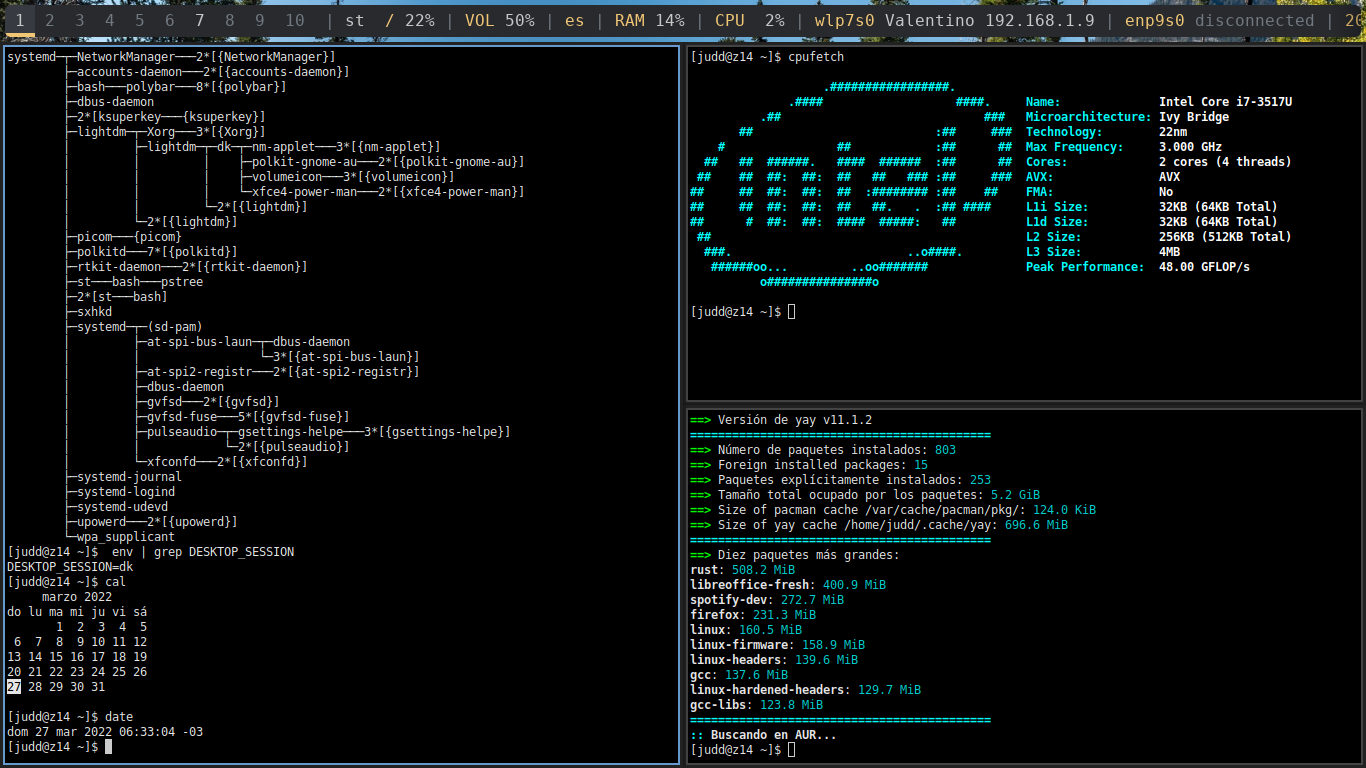Screen dimensions: 1366x768
Task: Click highlighted day 27 in the calendar
Action: [14, 687]
